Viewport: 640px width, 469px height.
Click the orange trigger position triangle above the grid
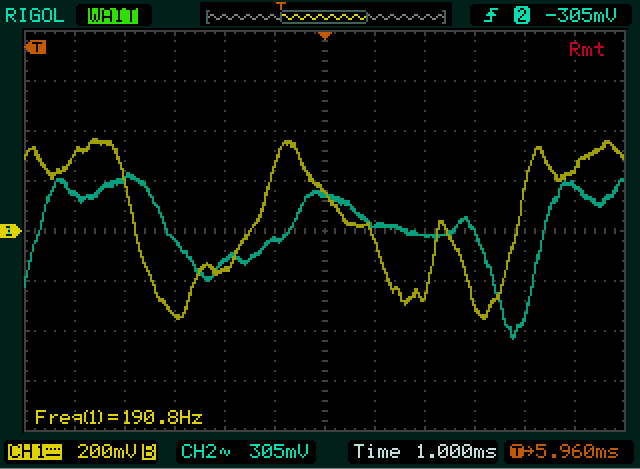coord(324,36)
